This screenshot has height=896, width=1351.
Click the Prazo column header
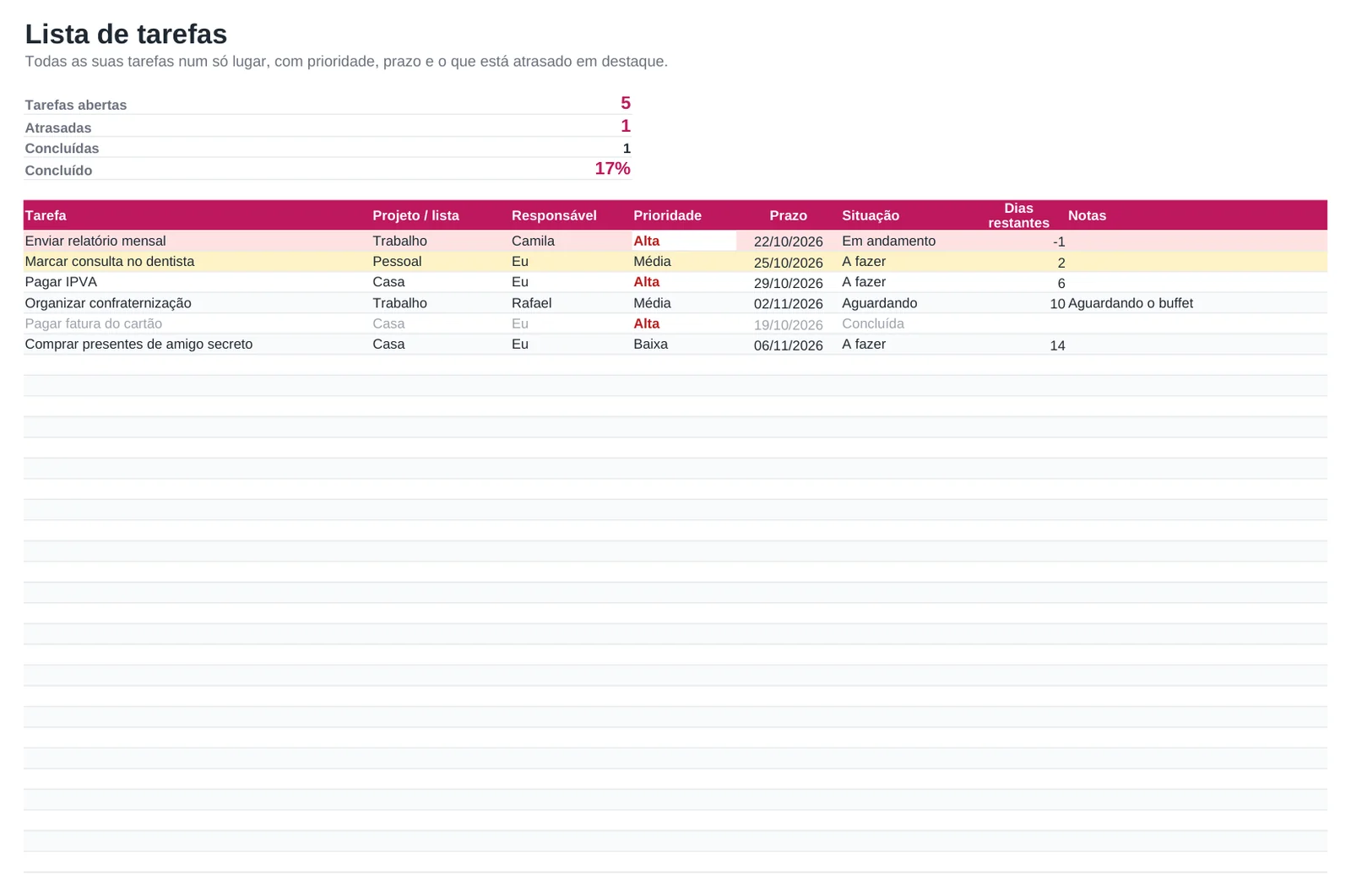[788, 215]
